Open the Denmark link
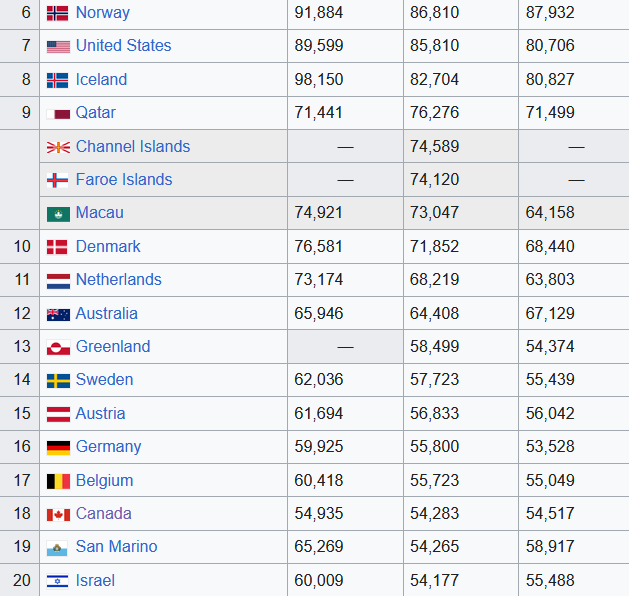The height and width of the screenshot is (596, 629). click(x=108, y=246)
